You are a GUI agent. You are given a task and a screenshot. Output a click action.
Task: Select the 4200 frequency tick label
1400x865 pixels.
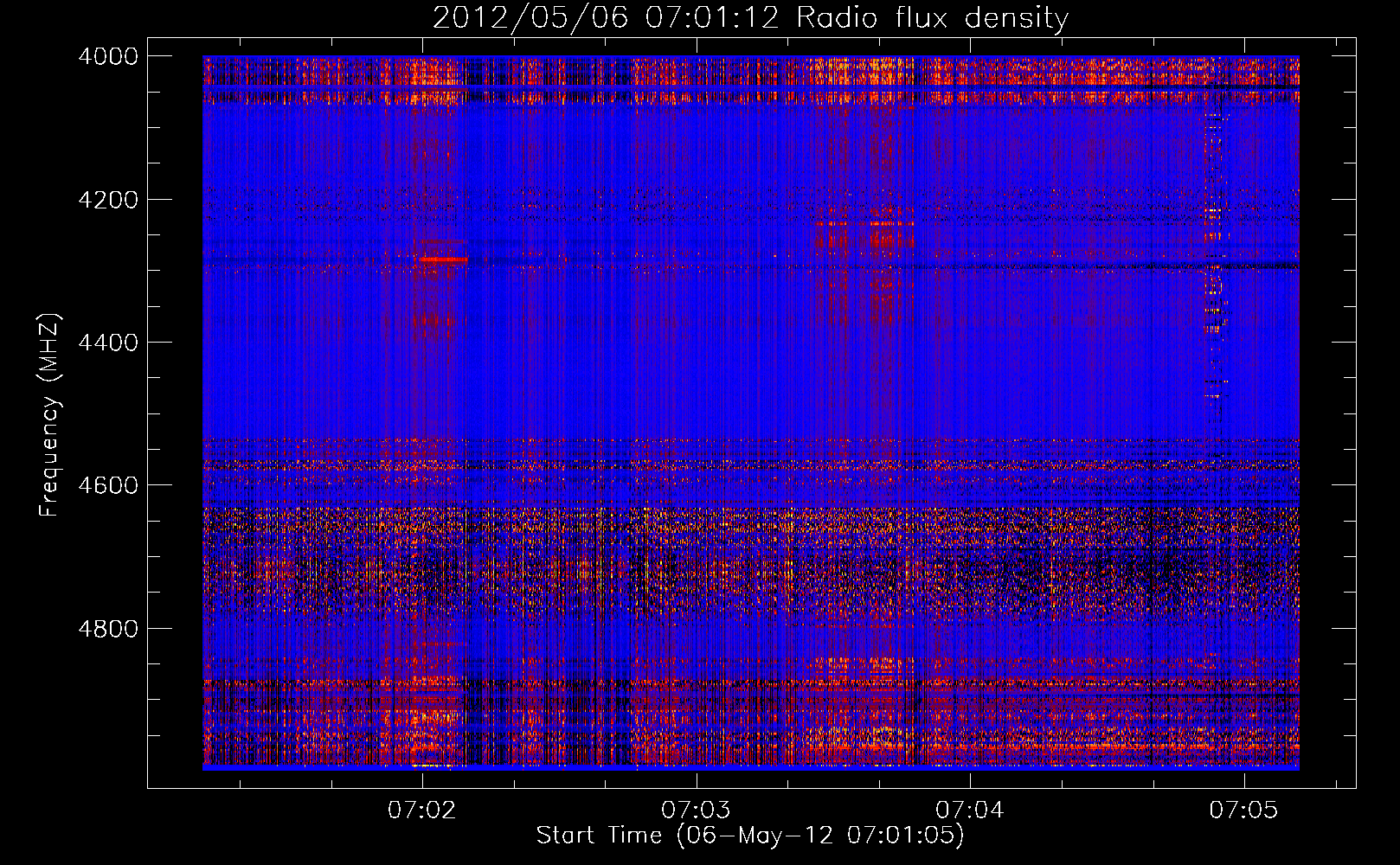[x=108, y=200]
